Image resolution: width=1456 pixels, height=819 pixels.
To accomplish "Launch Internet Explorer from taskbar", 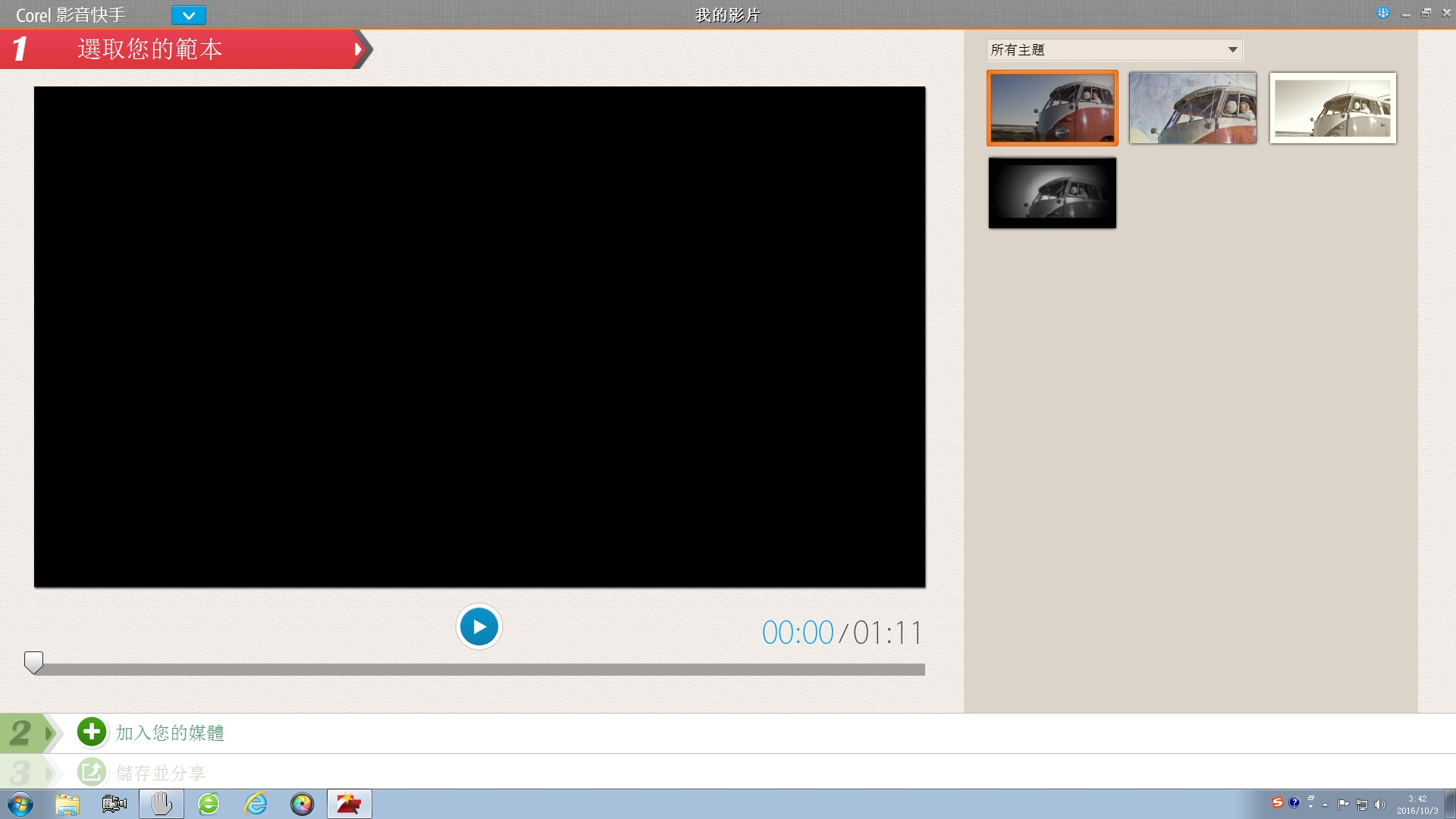I will tap(256, 804).
